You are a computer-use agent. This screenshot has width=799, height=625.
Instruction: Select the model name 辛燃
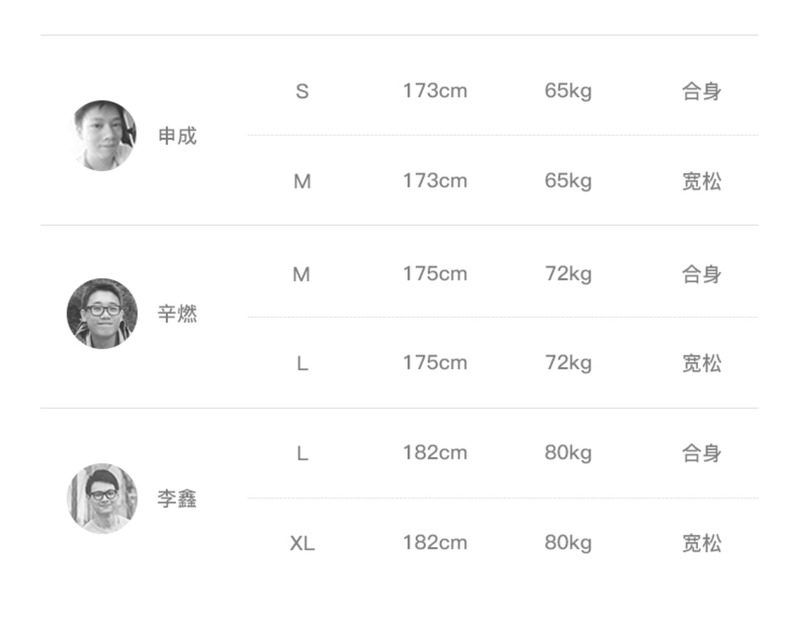(177, 314)
